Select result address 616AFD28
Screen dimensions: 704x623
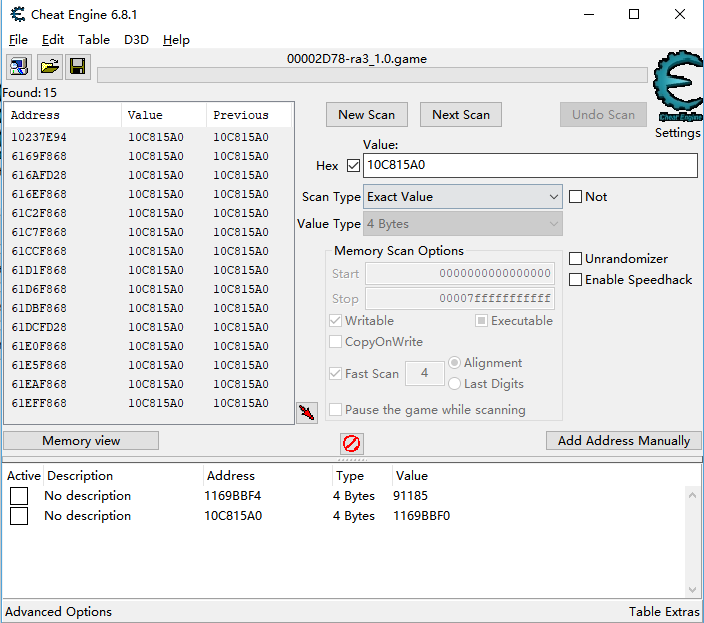coord(39,175)
